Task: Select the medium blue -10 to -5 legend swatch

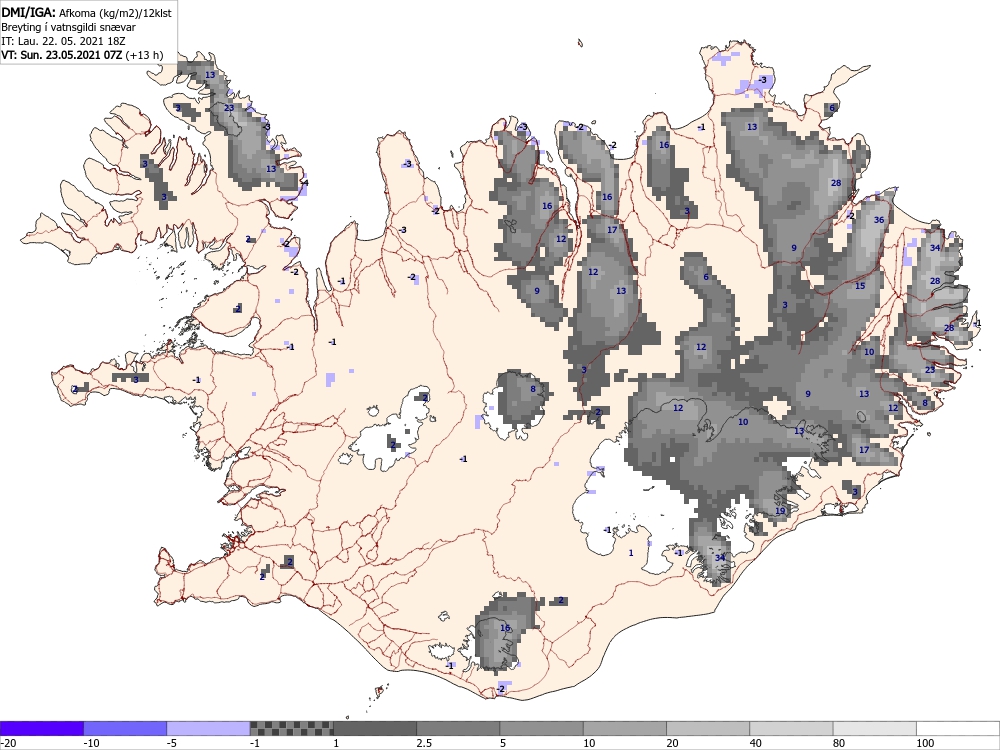Action: 125,728
